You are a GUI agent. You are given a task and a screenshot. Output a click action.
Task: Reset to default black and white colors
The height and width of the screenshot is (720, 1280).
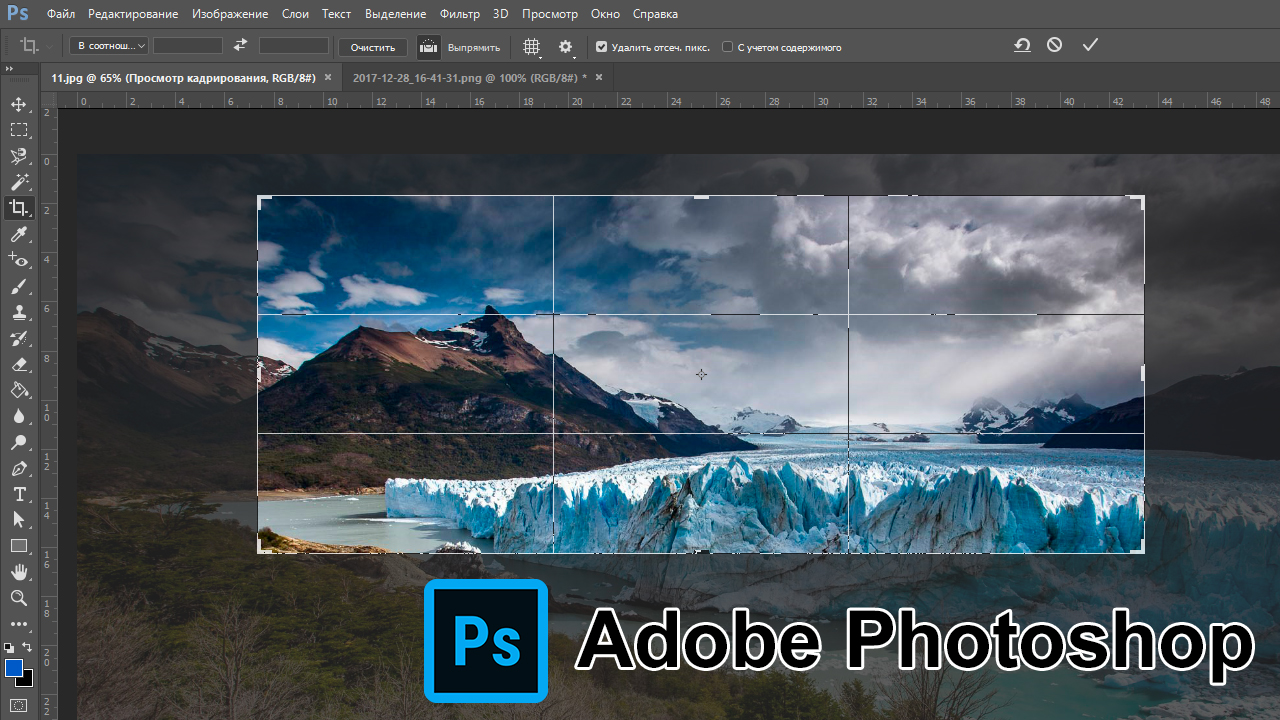click(x=9, y=648)
